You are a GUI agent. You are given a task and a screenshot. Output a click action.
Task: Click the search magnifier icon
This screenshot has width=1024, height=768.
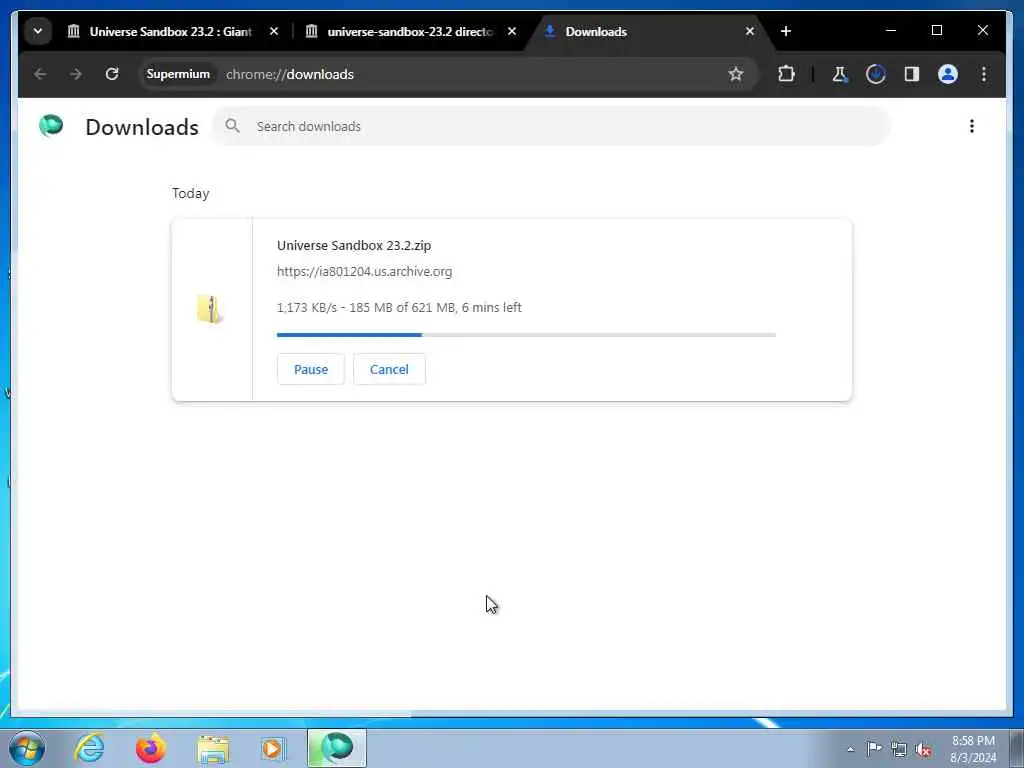click(232, 126)
